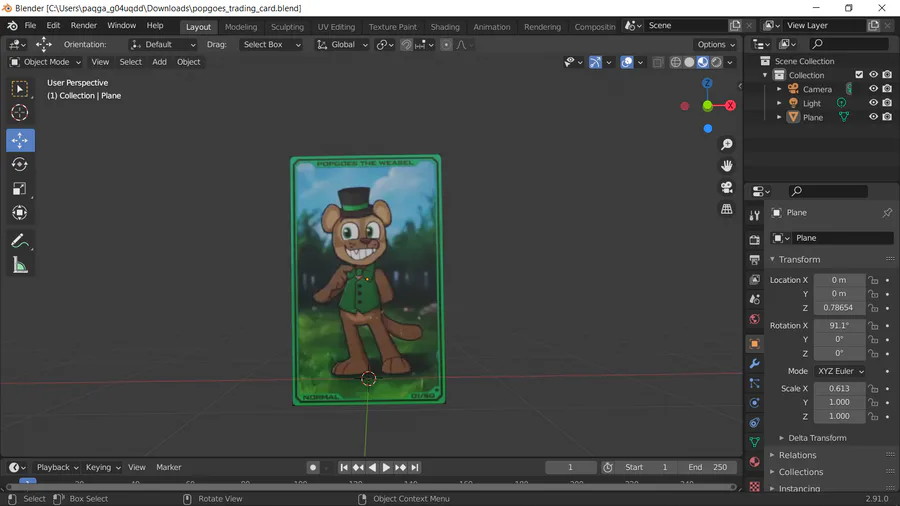This screenshot has width=900, height=506.
Task: Toggle auto keying record button
Action: coord(313,468)
